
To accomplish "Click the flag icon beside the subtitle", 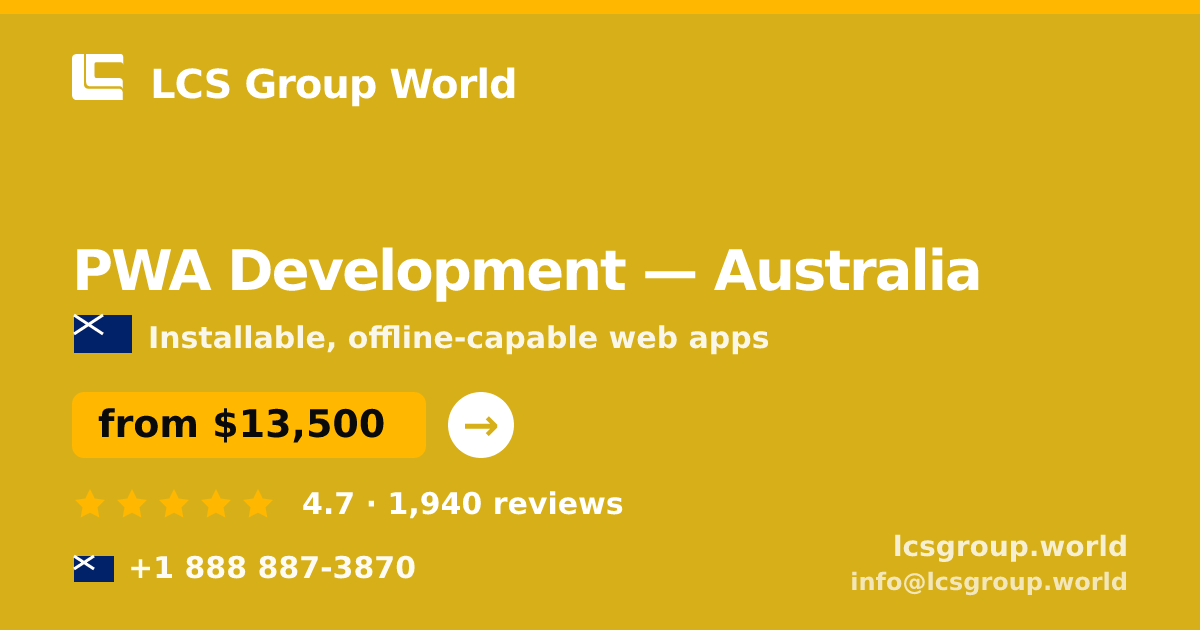I will coord(103,334).
